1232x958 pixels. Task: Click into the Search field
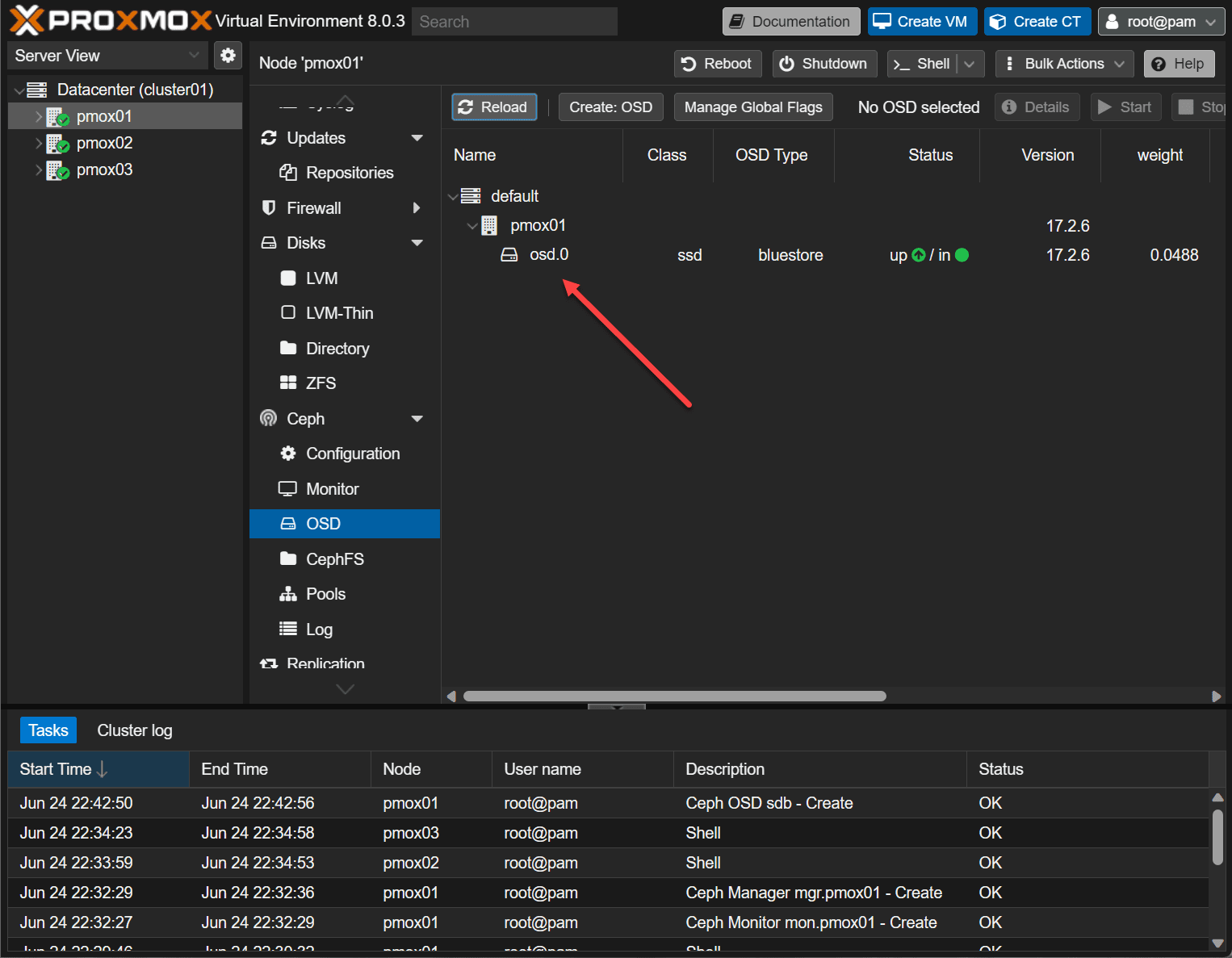click(x=514, y=22)
